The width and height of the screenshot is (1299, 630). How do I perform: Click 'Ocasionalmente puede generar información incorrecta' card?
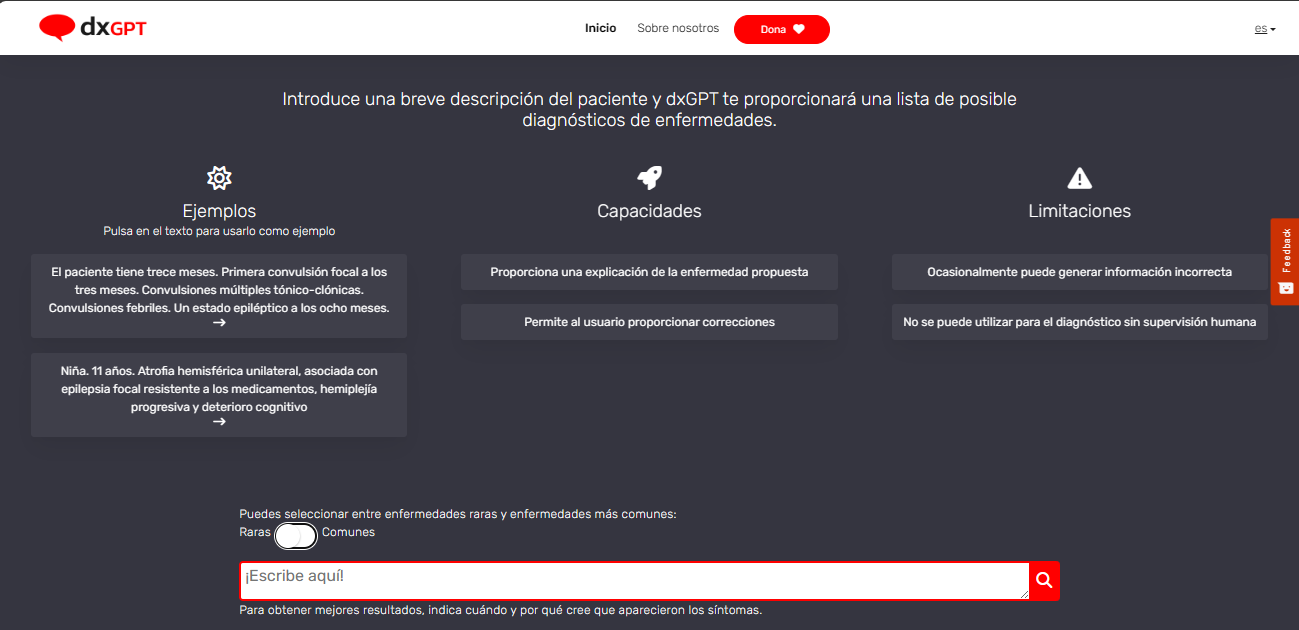coord(1079,272)
